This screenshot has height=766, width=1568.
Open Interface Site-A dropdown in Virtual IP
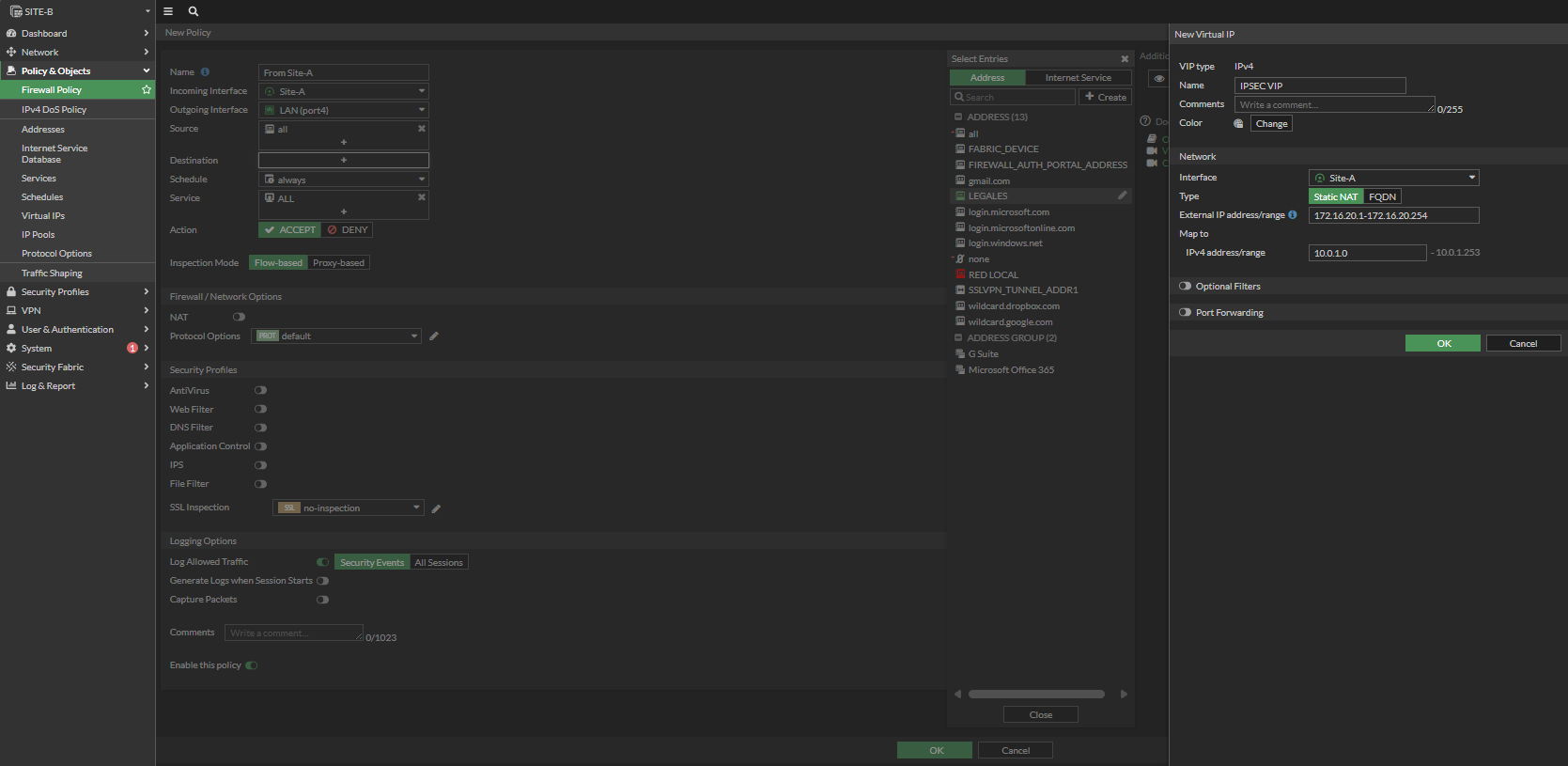point(1393,178)
